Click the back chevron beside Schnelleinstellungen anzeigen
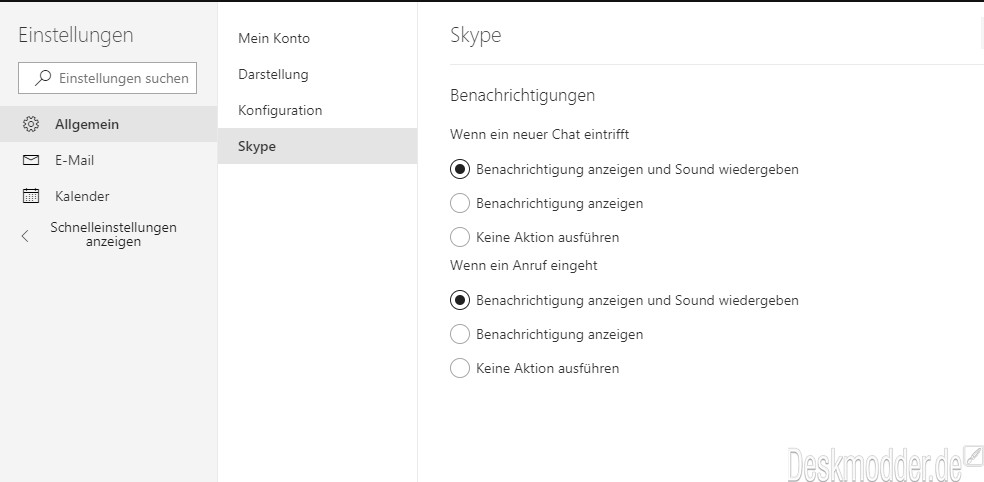The height and width of the screenshot is (482, 984). coord(25,236)
